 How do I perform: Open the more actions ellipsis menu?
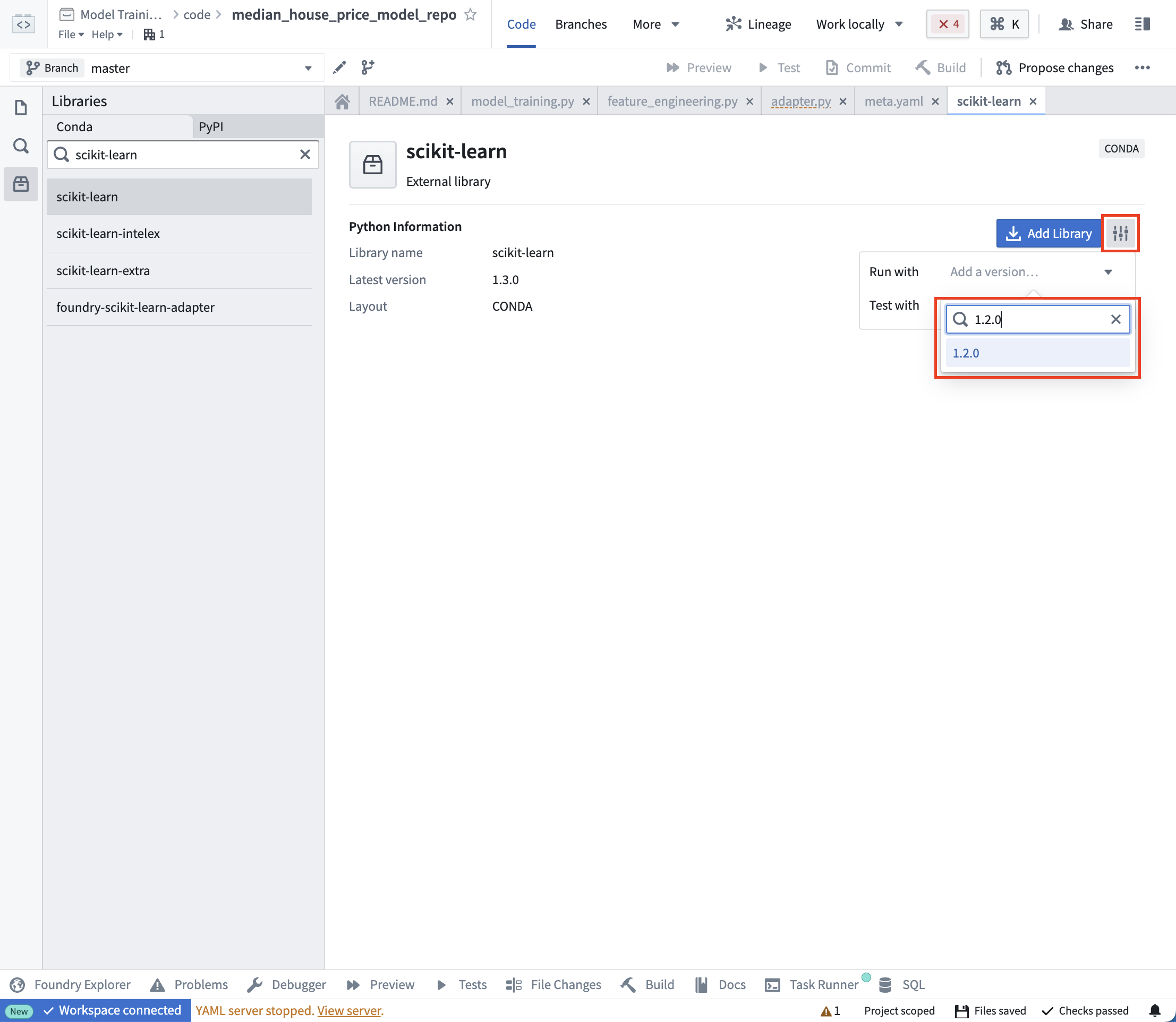(1143, 67)
